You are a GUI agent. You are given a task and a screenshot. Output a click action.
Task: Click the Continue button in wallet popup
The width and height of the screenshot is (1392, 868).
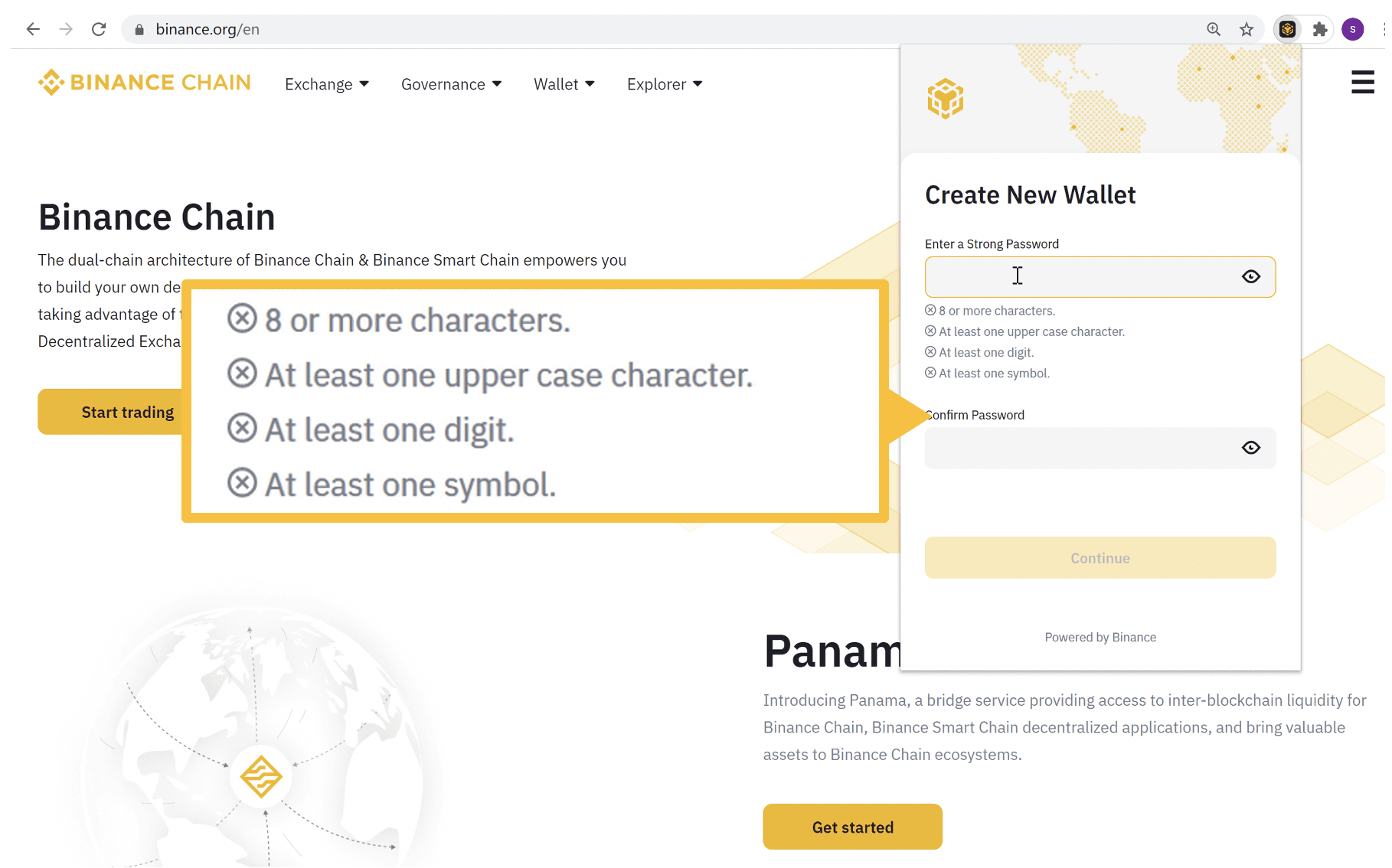tap(1100, 558)
